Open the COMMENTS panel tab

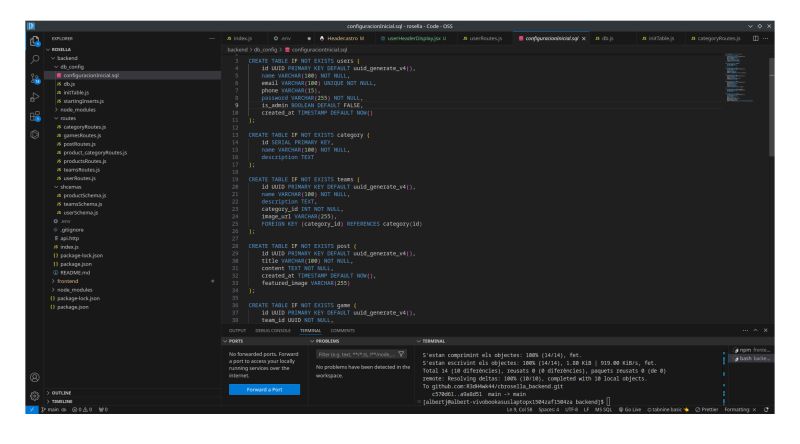pos(342,330)
